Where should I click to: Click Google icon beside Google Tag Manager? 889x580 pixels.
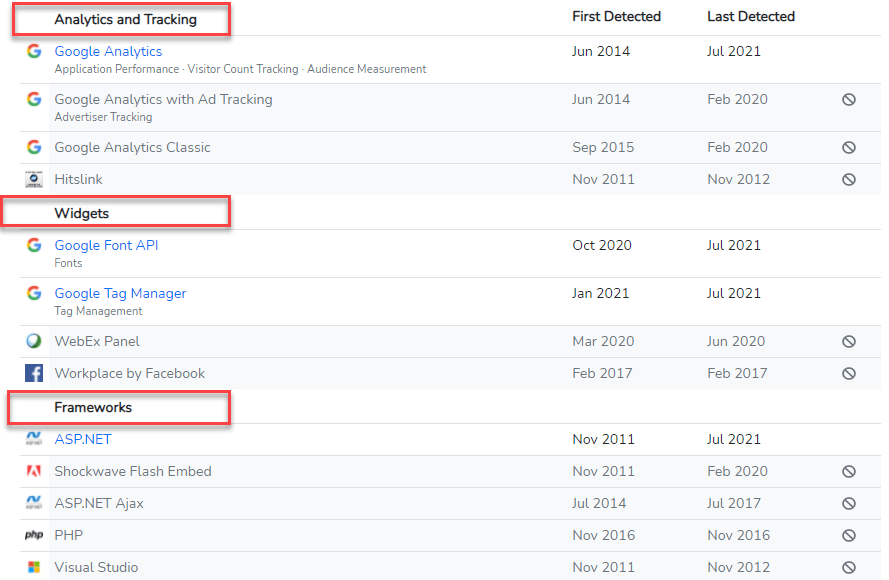click(34, 293)
